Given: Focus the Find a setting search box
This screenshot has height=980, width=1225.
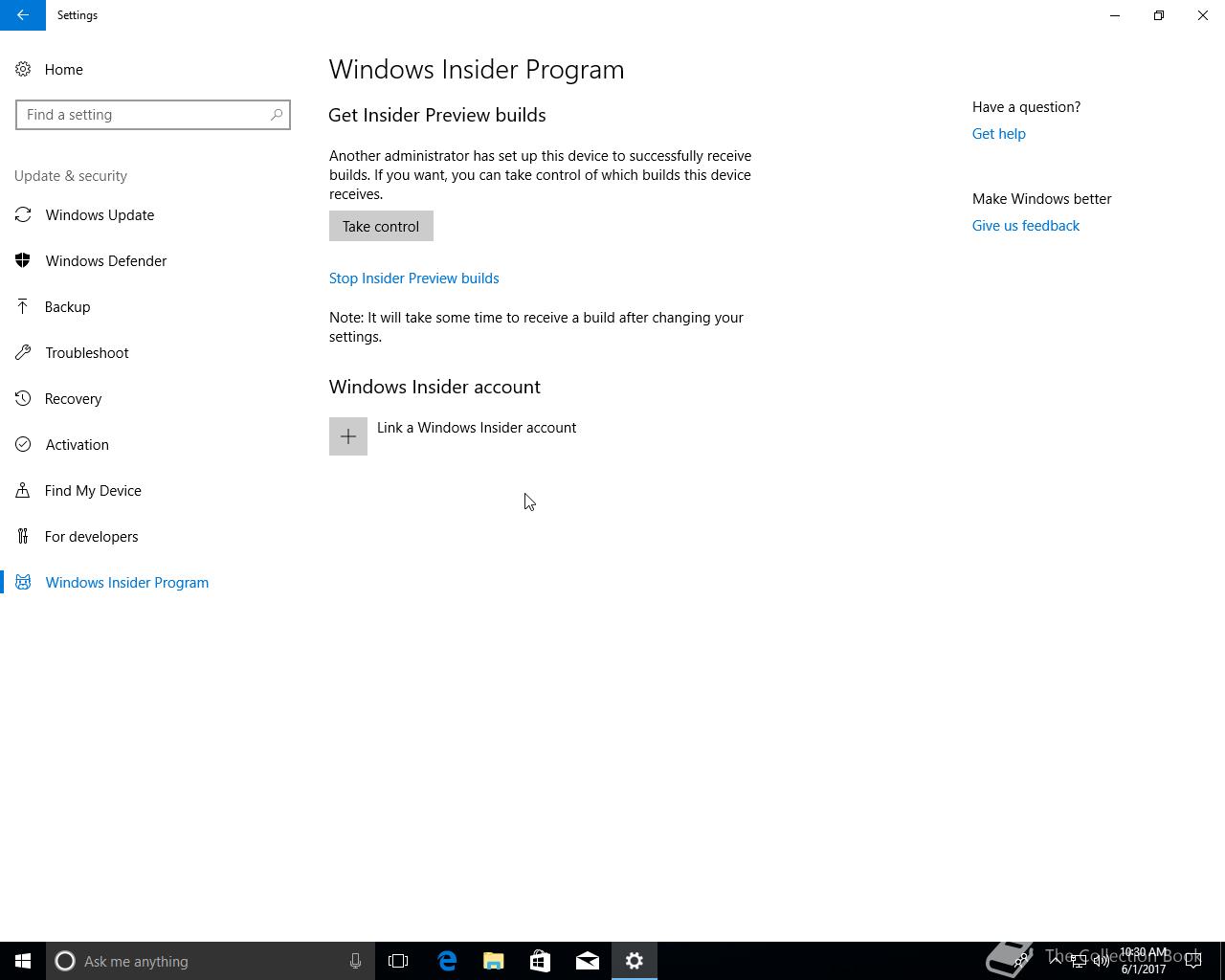Looking at the screenshot, I should click(153, 115).
